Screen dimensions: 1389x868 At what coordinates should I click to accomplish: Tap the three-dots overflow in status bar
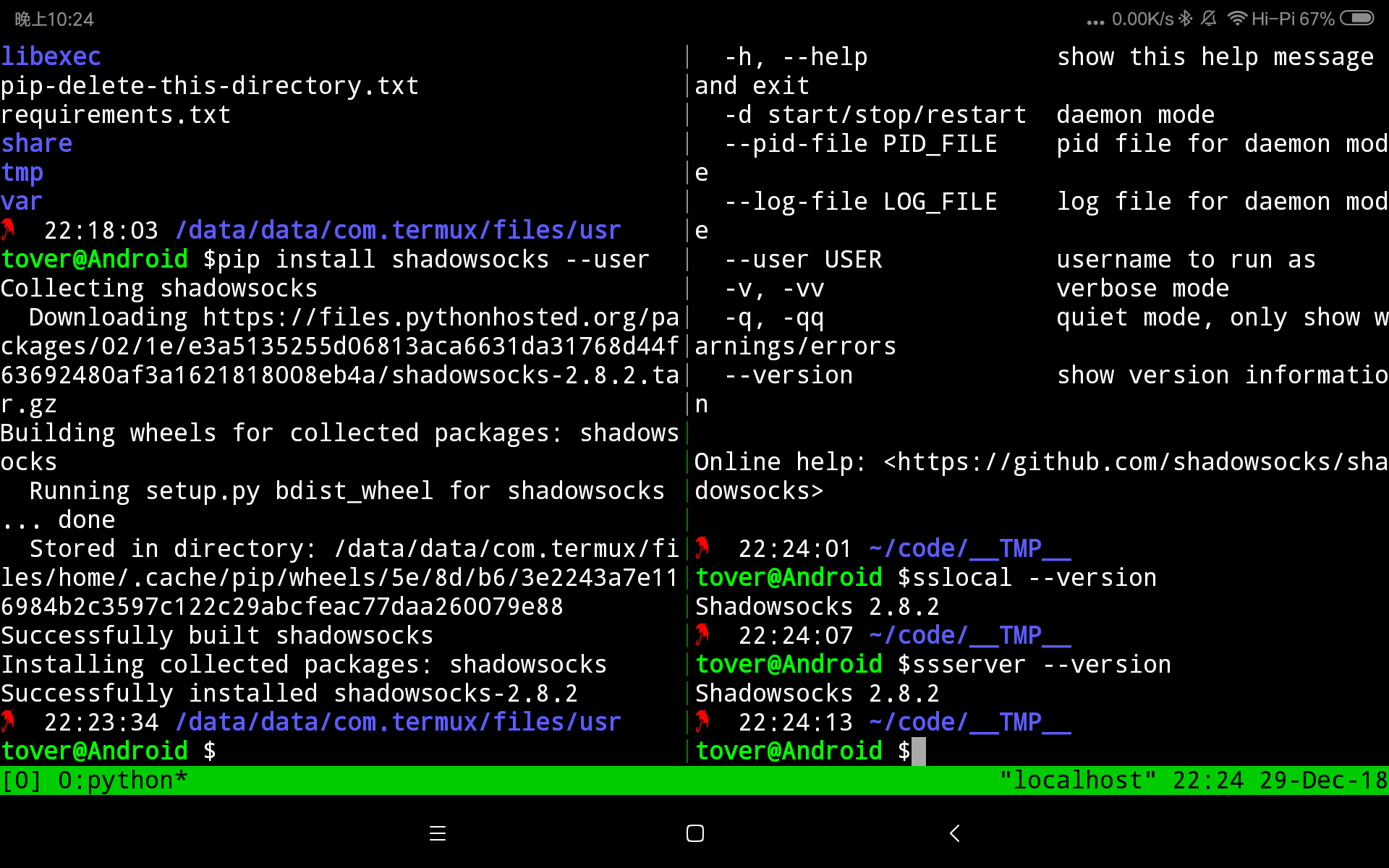1095,22
